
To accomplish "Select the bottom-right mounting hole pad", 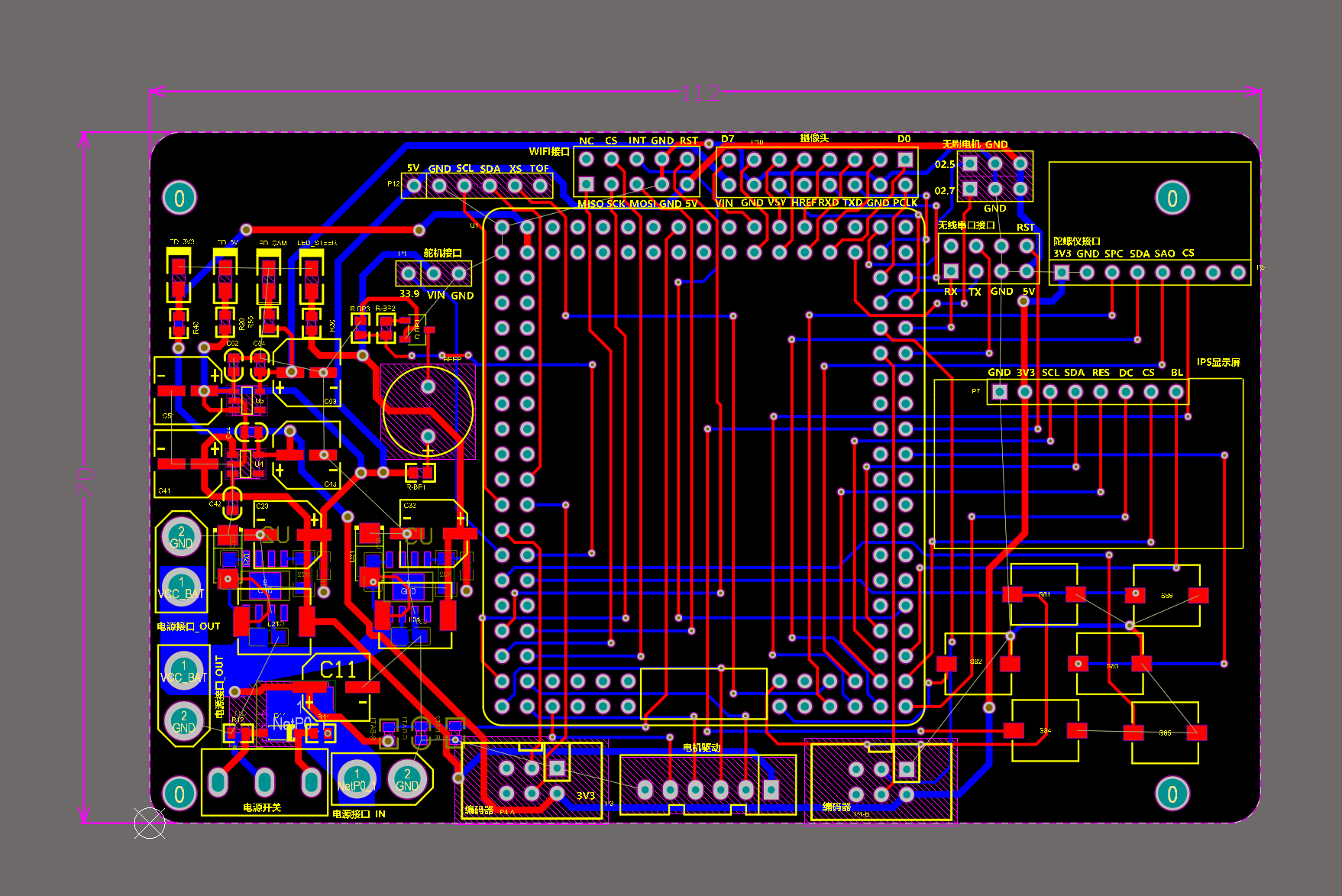I will (1172, 794).
